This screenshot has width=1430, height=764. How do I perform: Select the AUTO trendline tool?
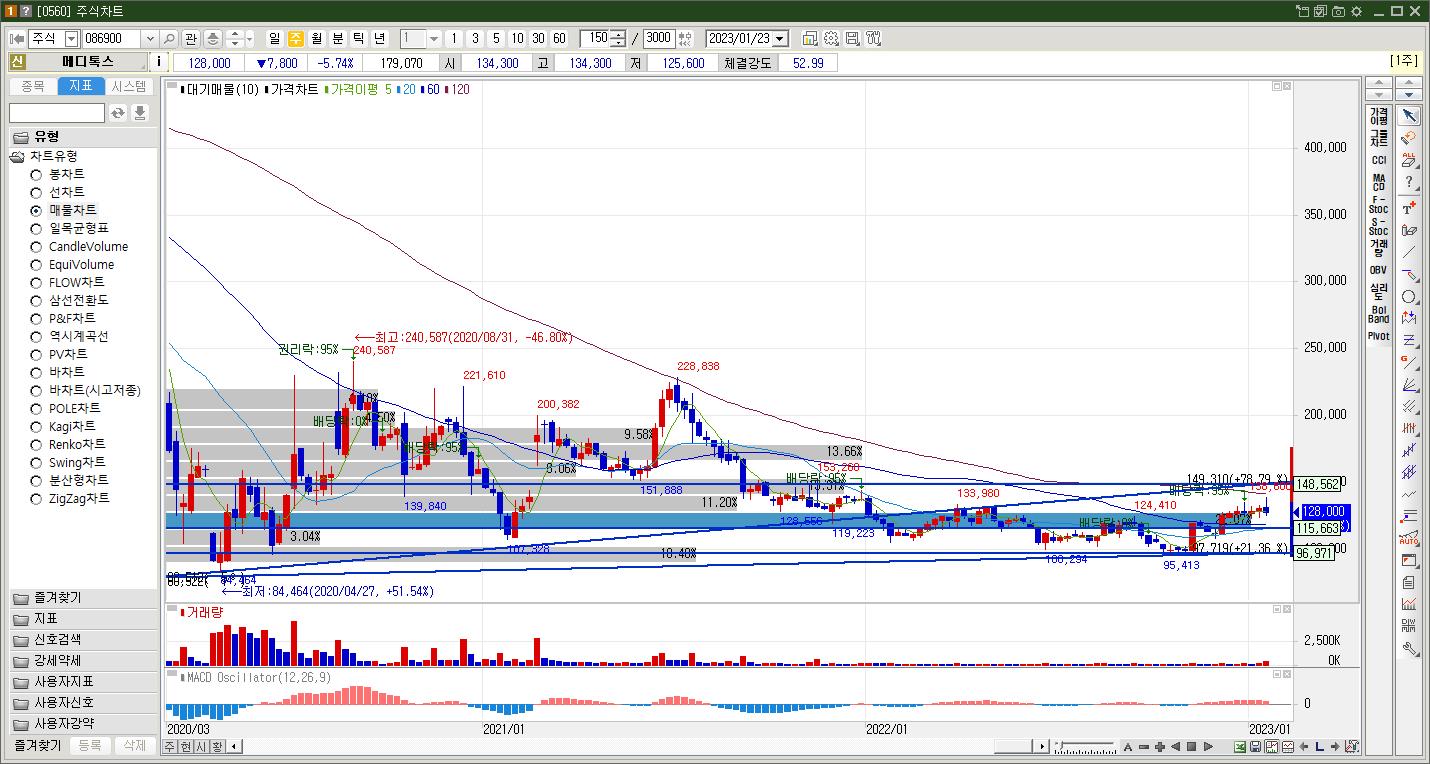pos(1409,538)
